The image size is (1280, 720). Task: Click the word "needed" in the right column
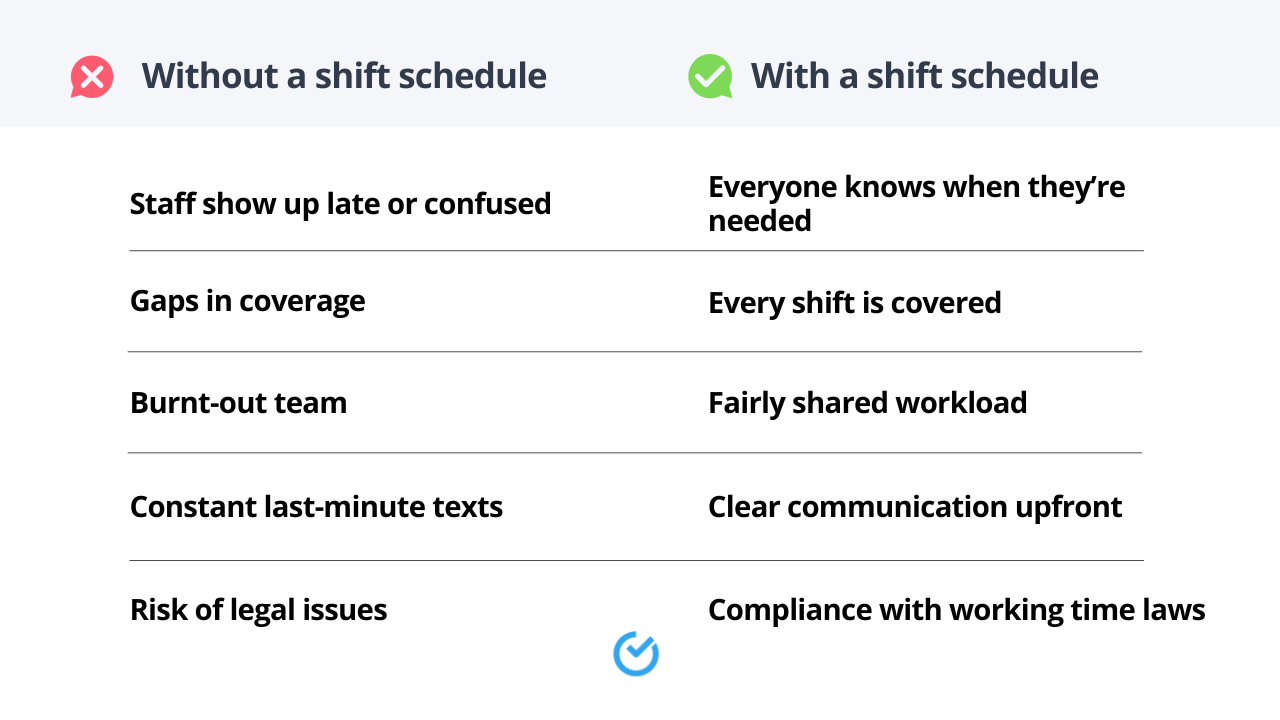click(759, 221)
